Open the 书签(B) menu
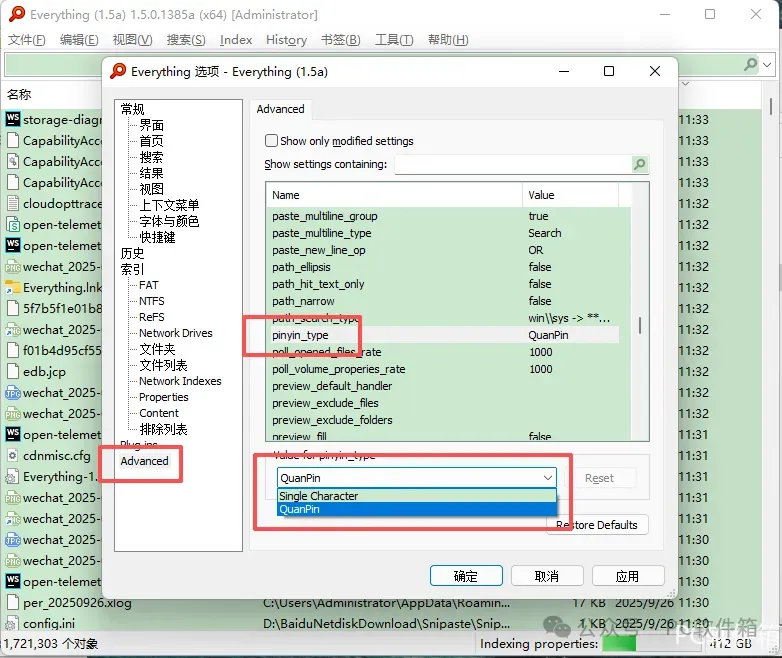This screenshot has height=658, width=782. click(x=341, y=40)
